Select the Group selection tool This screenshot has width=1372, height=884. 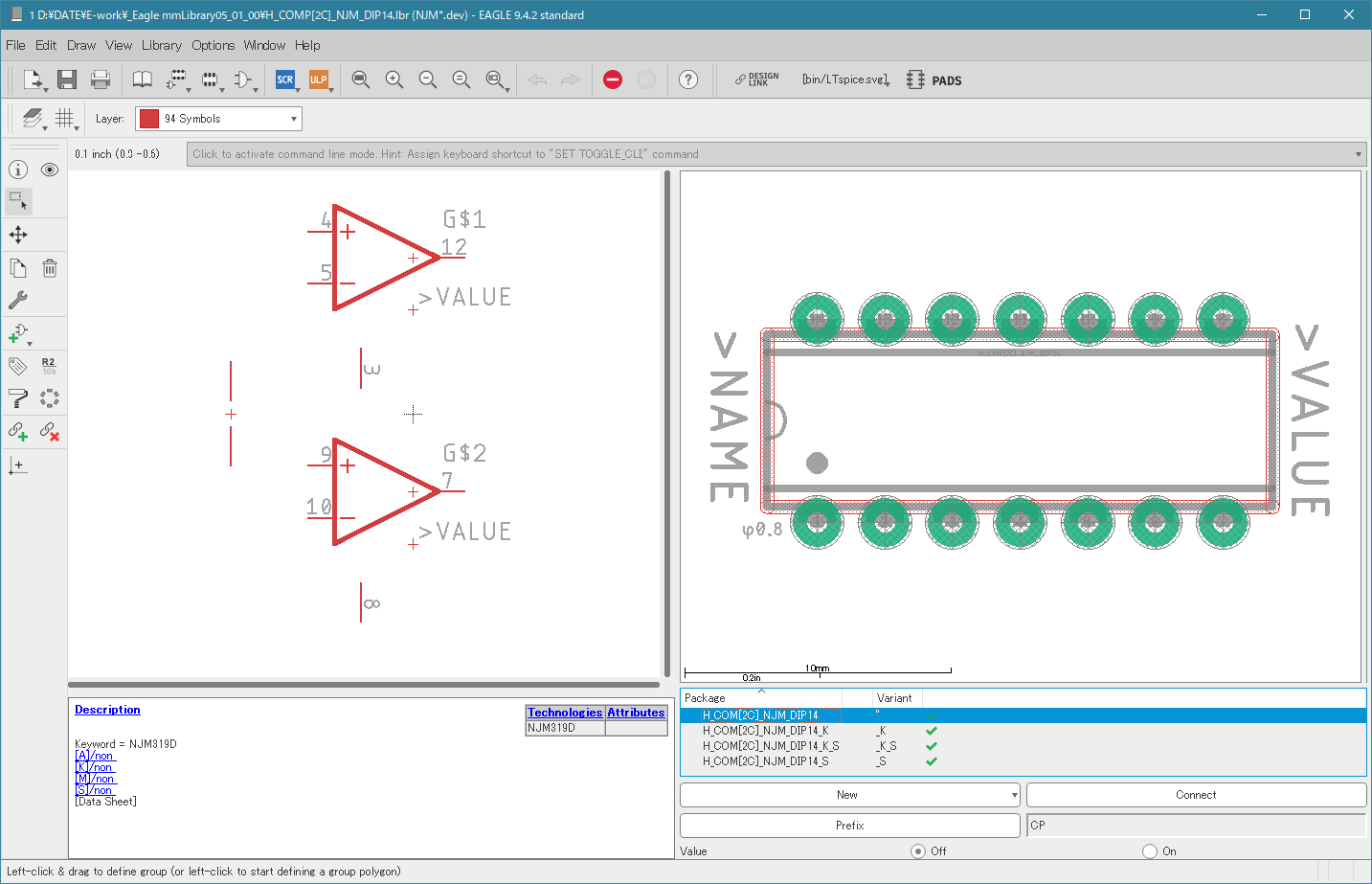[x=18, y=201]
